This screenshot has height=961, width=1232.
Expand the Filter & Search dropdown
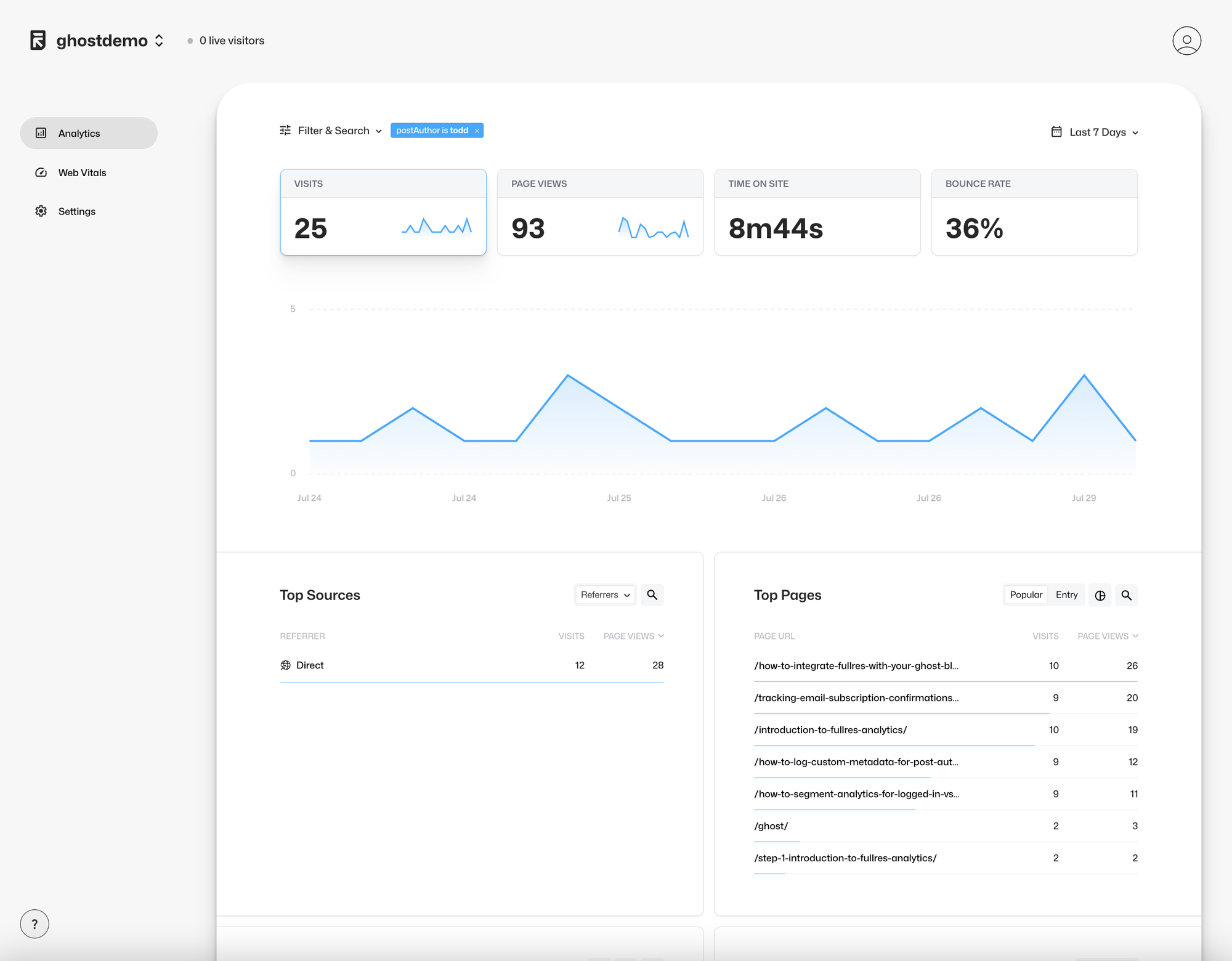[331, 131]
